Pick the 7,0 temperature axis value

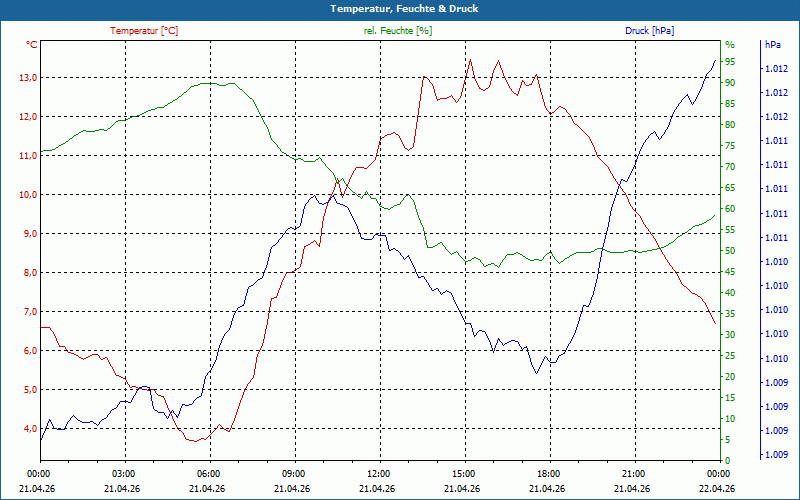point(29,312)
